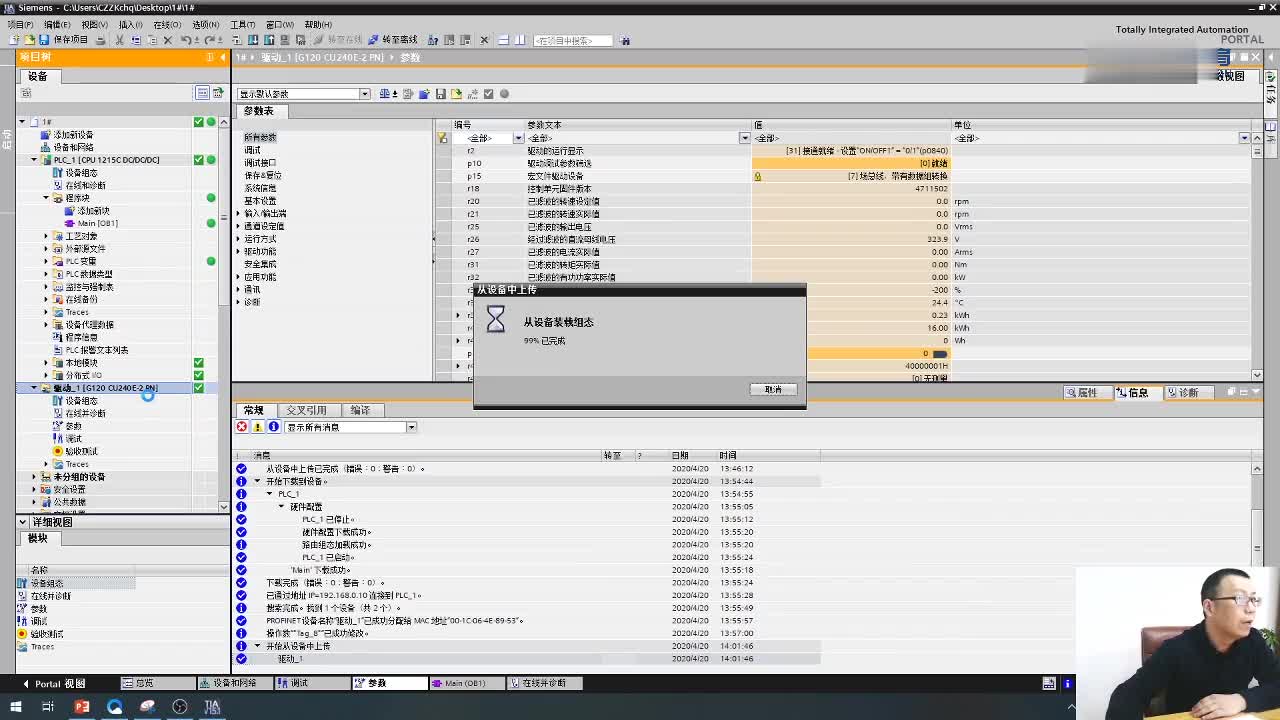
Task: Click in the project search field
Action: [x=571, y=40]
